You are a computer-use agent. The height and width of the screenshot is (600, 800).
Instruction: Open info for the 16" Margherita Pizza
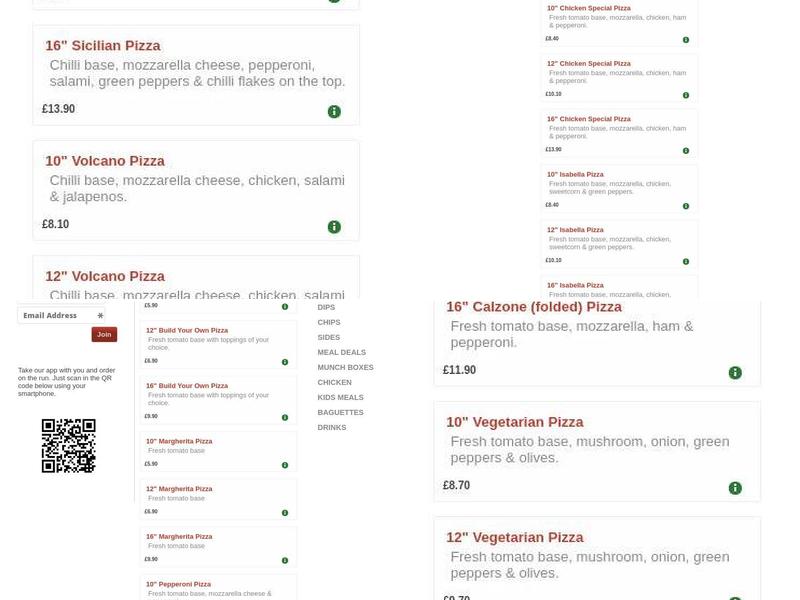pos(285,560)
